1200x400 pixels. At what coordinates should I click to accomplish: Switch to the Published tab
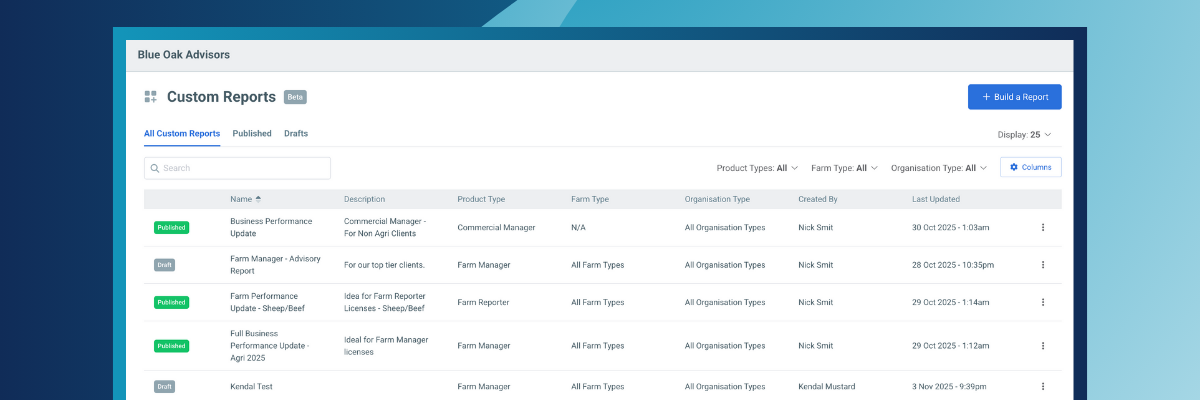click(252, 133)
